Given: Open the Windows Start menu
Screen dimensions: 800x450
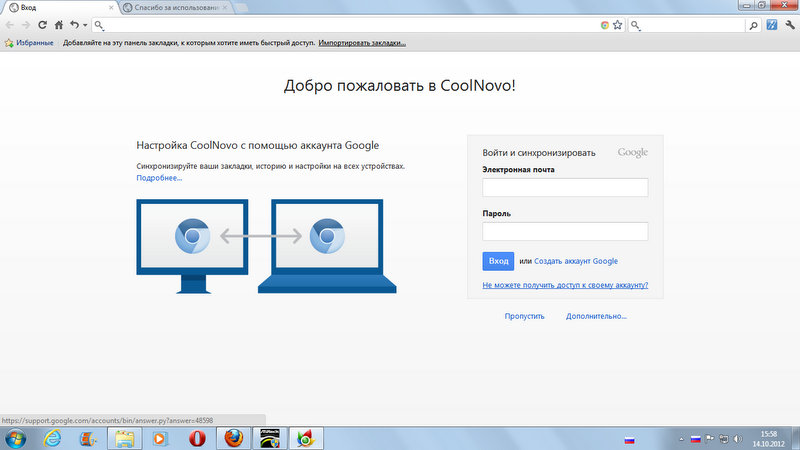Looking at the screenshot, I should click(15, 438).
